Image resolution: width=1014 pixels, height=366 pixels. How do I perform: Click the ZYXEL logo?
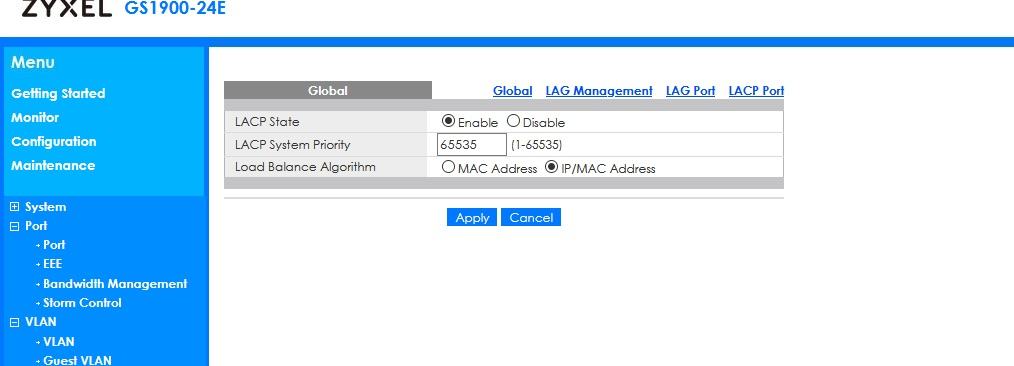click(67, 8)
